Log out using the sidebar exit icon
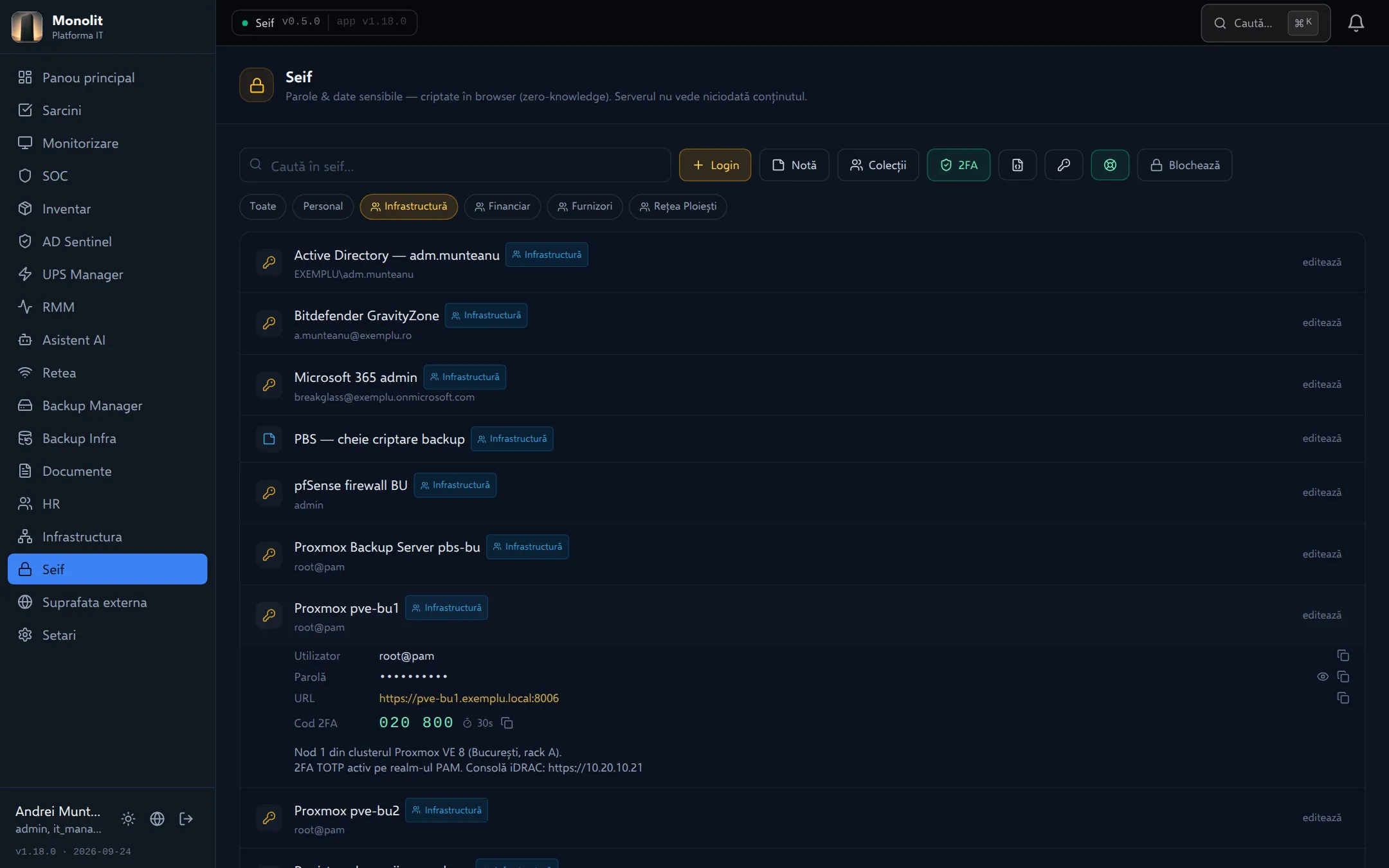The image size is (1389, 868). [186, 818]
